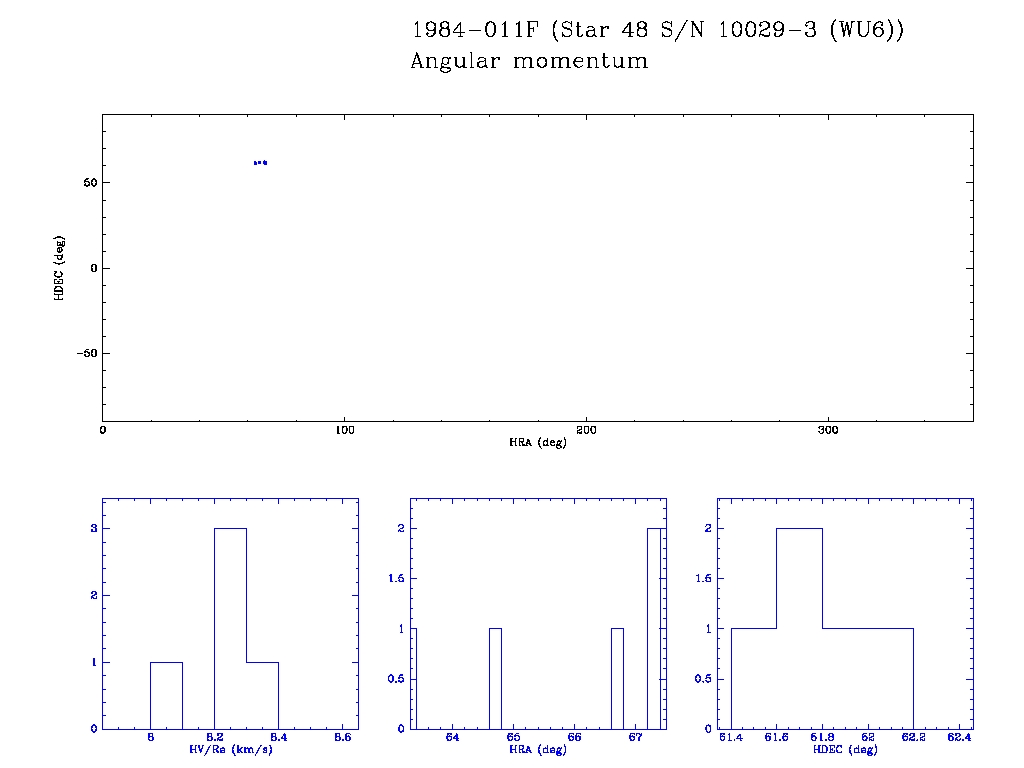Click the 300 tick label on scatter x-axis
The height and width of the screenshot is (768, 1024).
(828, 430)
